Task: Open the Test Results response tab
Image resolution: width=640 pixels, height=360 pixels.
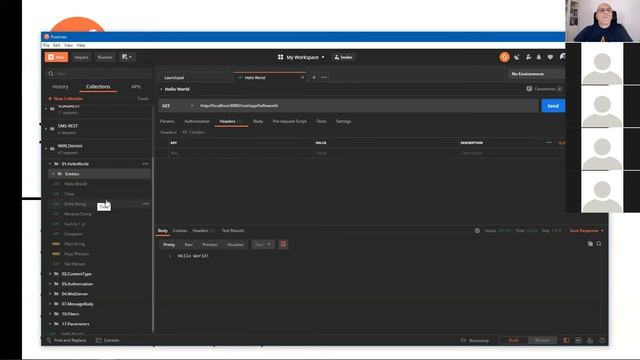Action: pos(233,231)
